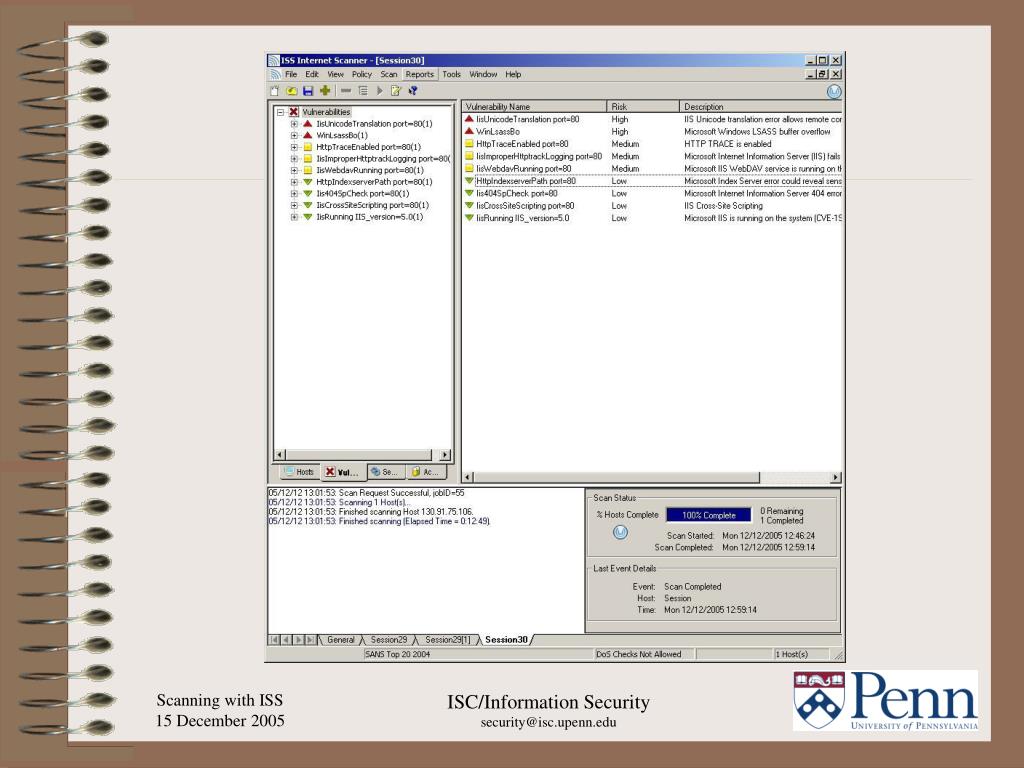
Task: Click 'SANS Top 20 2004' in status bar
Action: click(397, 654)
